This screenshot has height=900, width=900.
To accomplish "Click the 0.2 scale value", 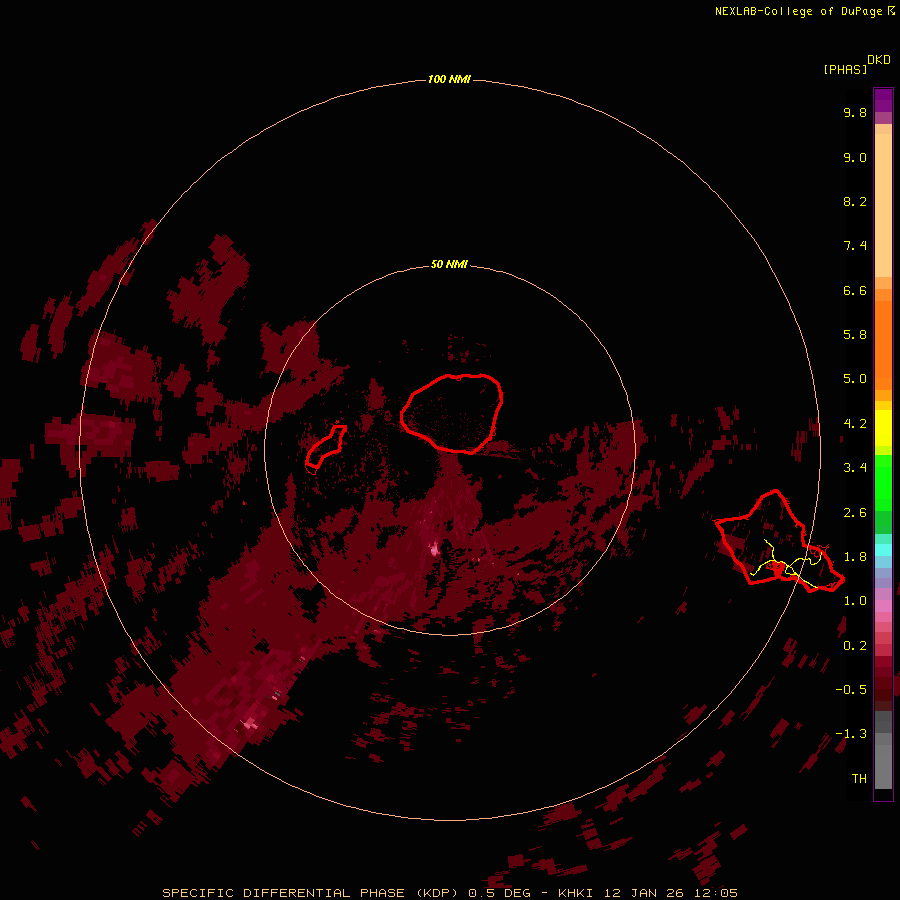I will tap(855, 646).
